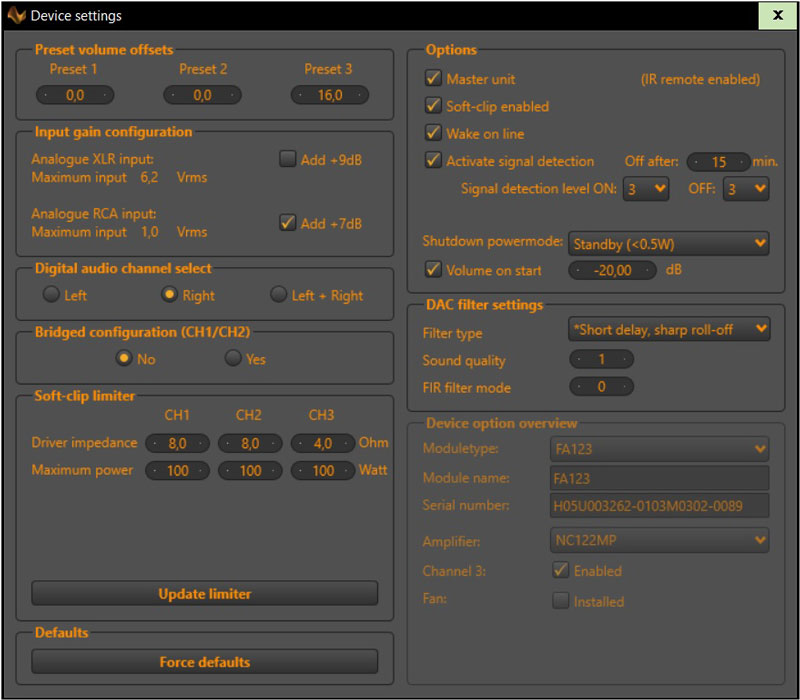Click the Preset 3 offset value 16,0

(x=330, y=95)
